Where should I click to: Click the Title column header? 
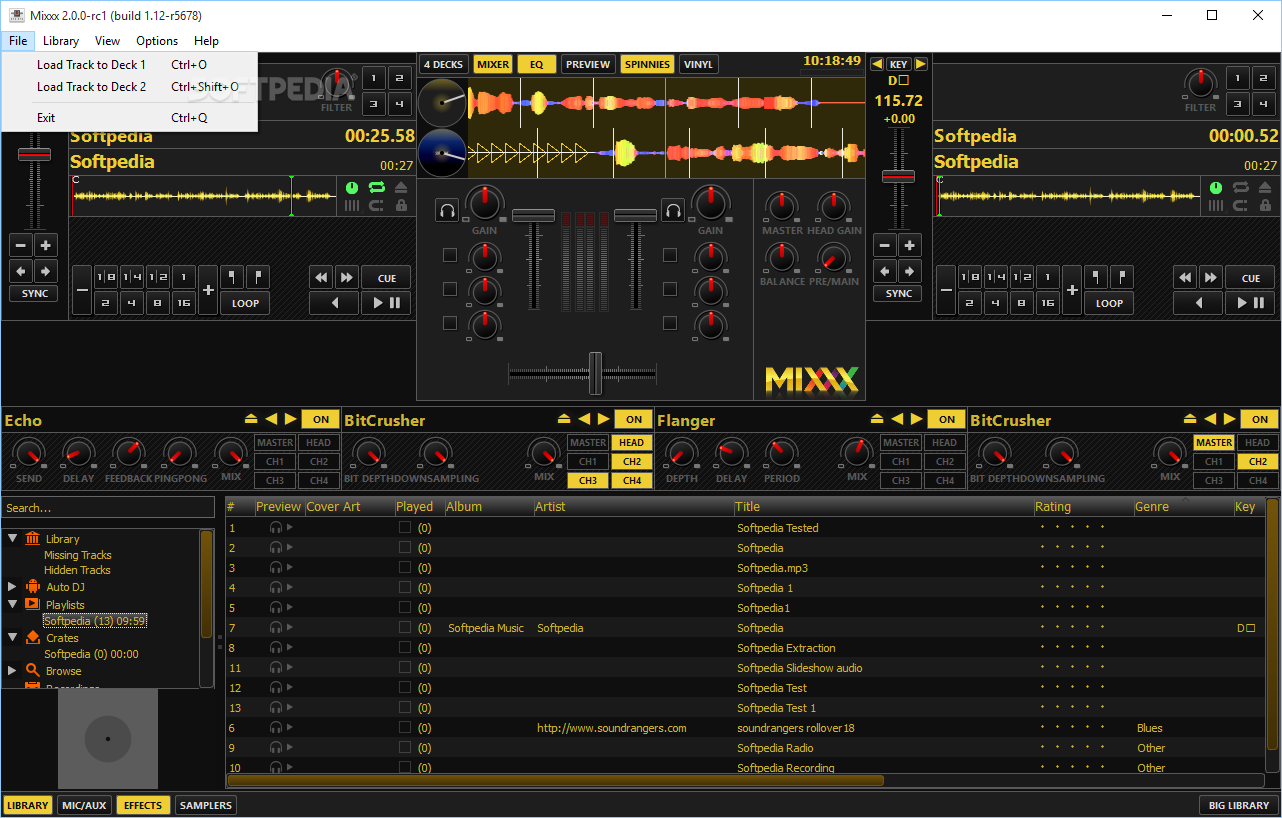tap(883, 507)
